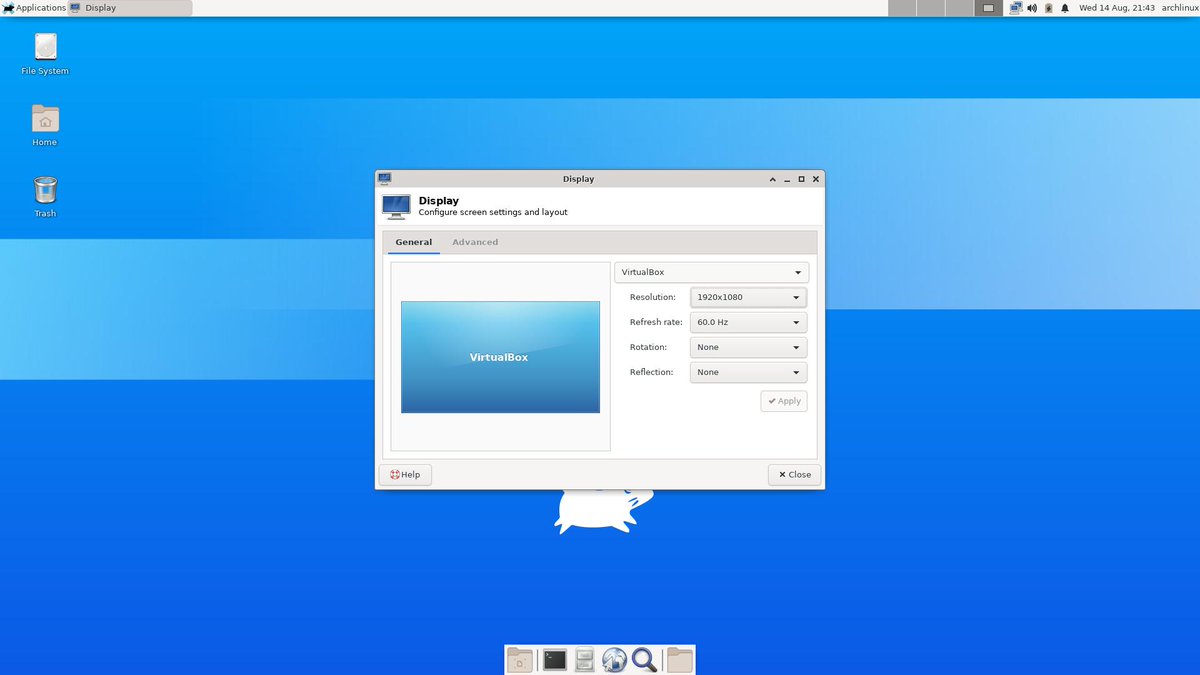Click the battery power manager tray icon

[x=1048, y=8]
